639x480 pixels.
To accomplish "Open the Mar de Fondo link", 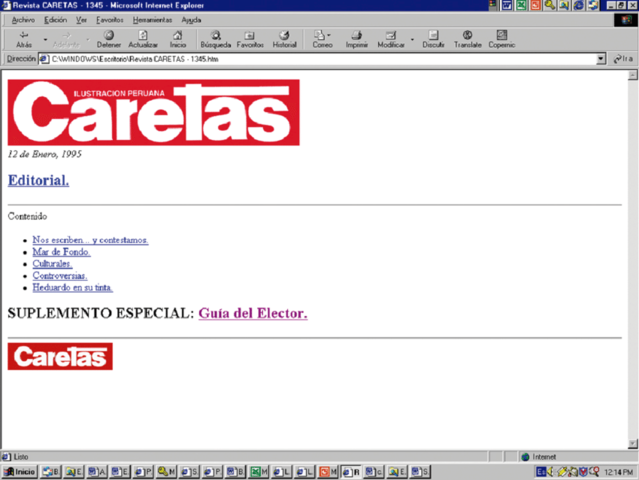I will pyautogui.click(x=62, y=252).
